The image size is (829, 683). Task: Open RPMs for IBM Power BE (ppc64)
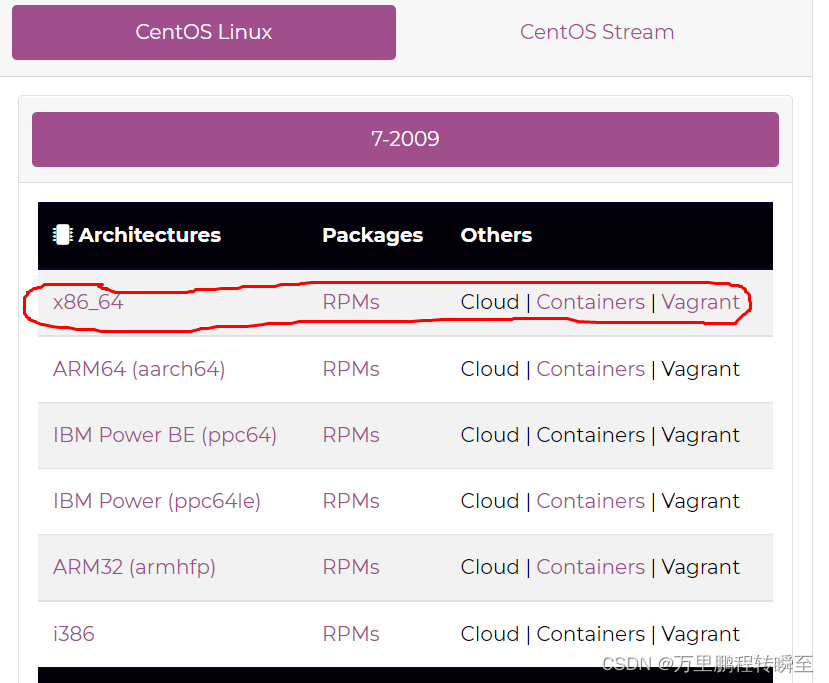click(351, 435)
